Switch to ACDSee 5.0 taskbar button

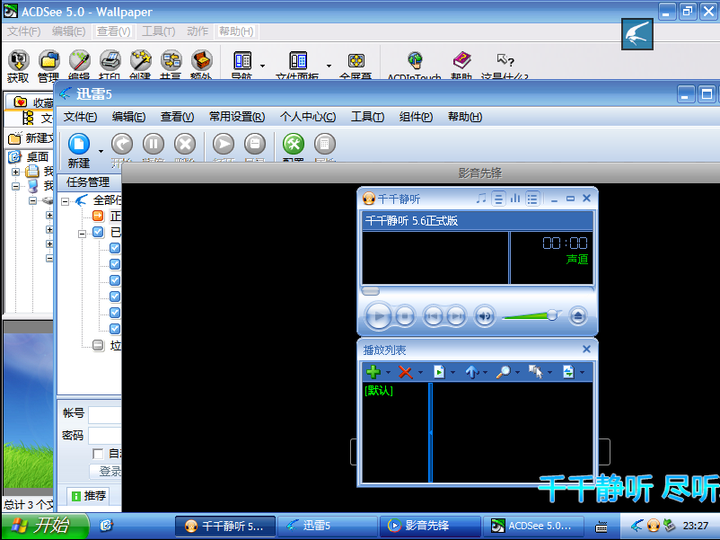pos(534,526)
